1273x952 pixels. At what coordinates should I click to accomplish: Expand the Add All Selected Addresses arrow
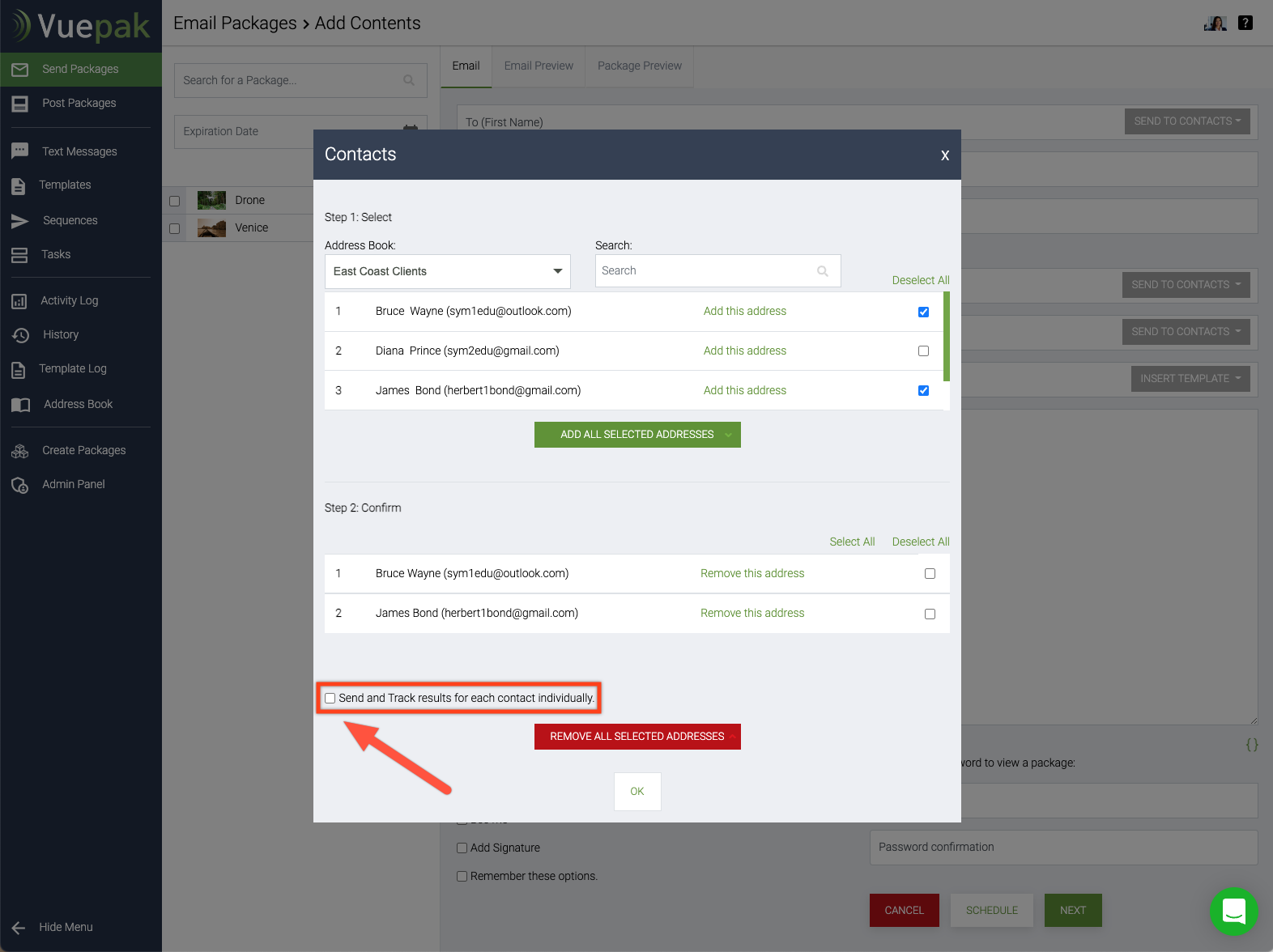[x=728, y=435]
